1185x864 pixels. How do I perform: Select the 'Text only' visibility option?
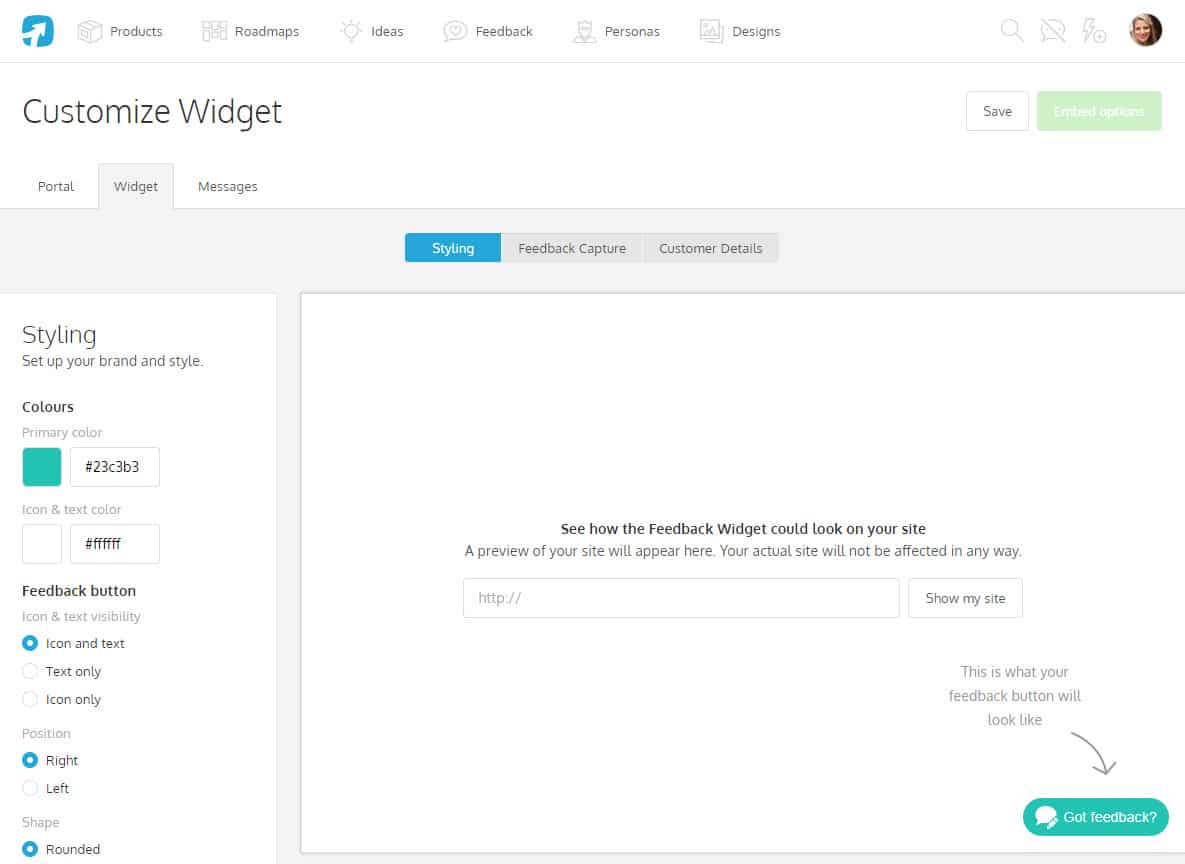point(30,671)
